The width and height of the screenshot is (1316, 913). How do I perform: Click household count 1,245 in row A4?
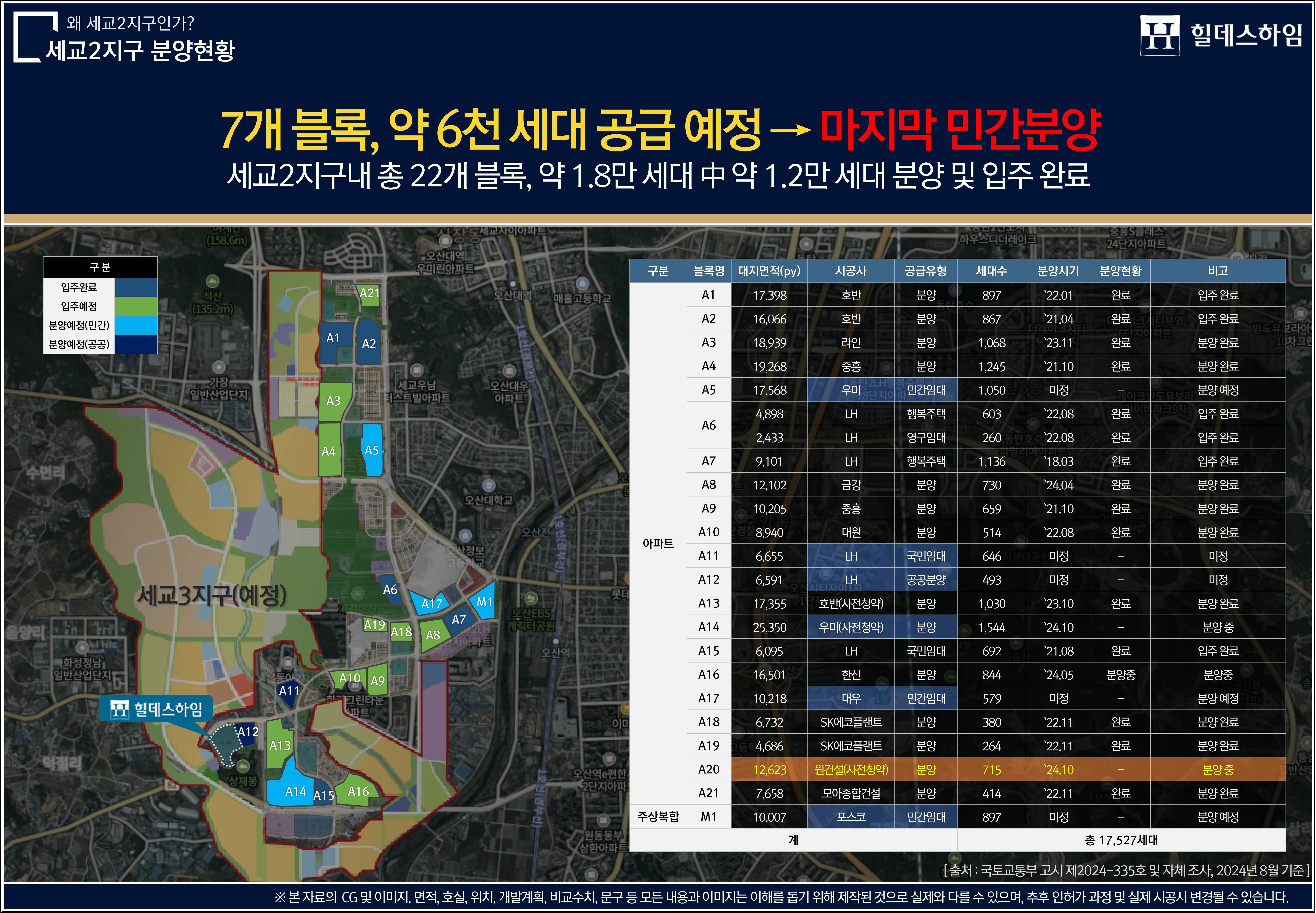click(x=991, y=366)
